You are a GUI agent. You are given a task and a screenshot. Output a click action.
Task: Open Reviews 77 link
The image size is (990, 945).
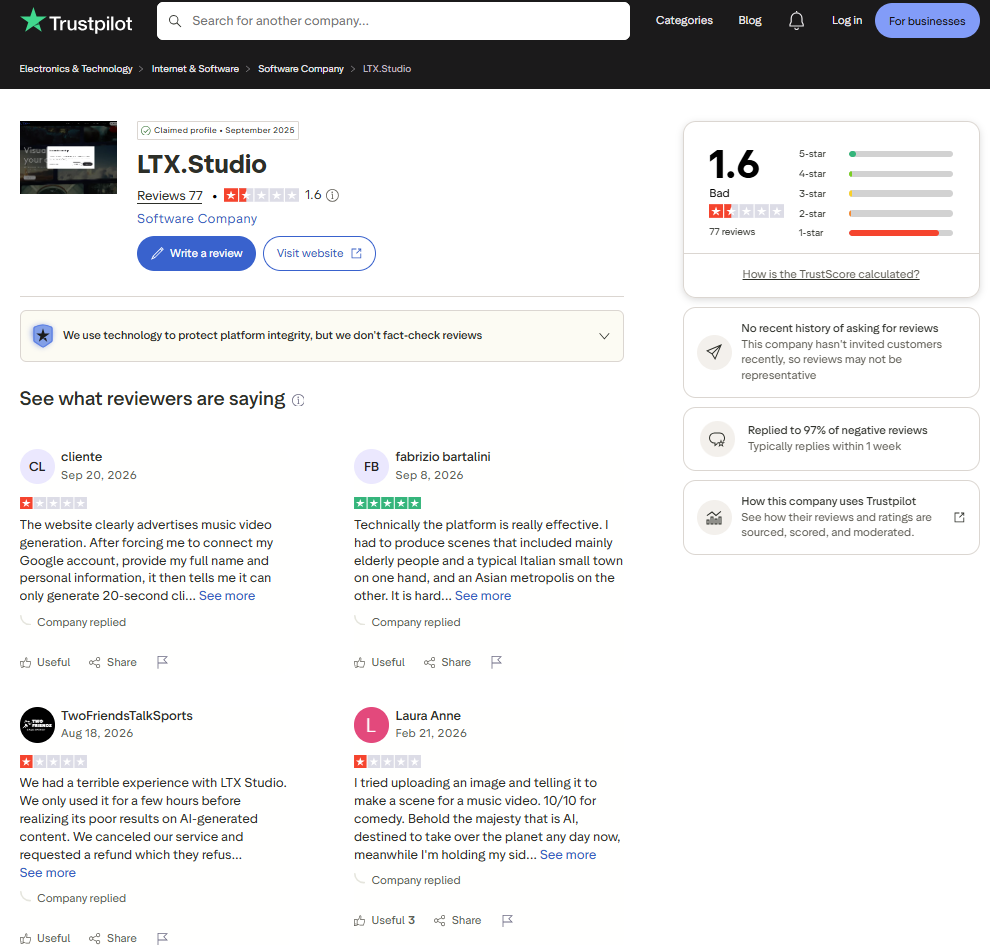click(170, 196)
